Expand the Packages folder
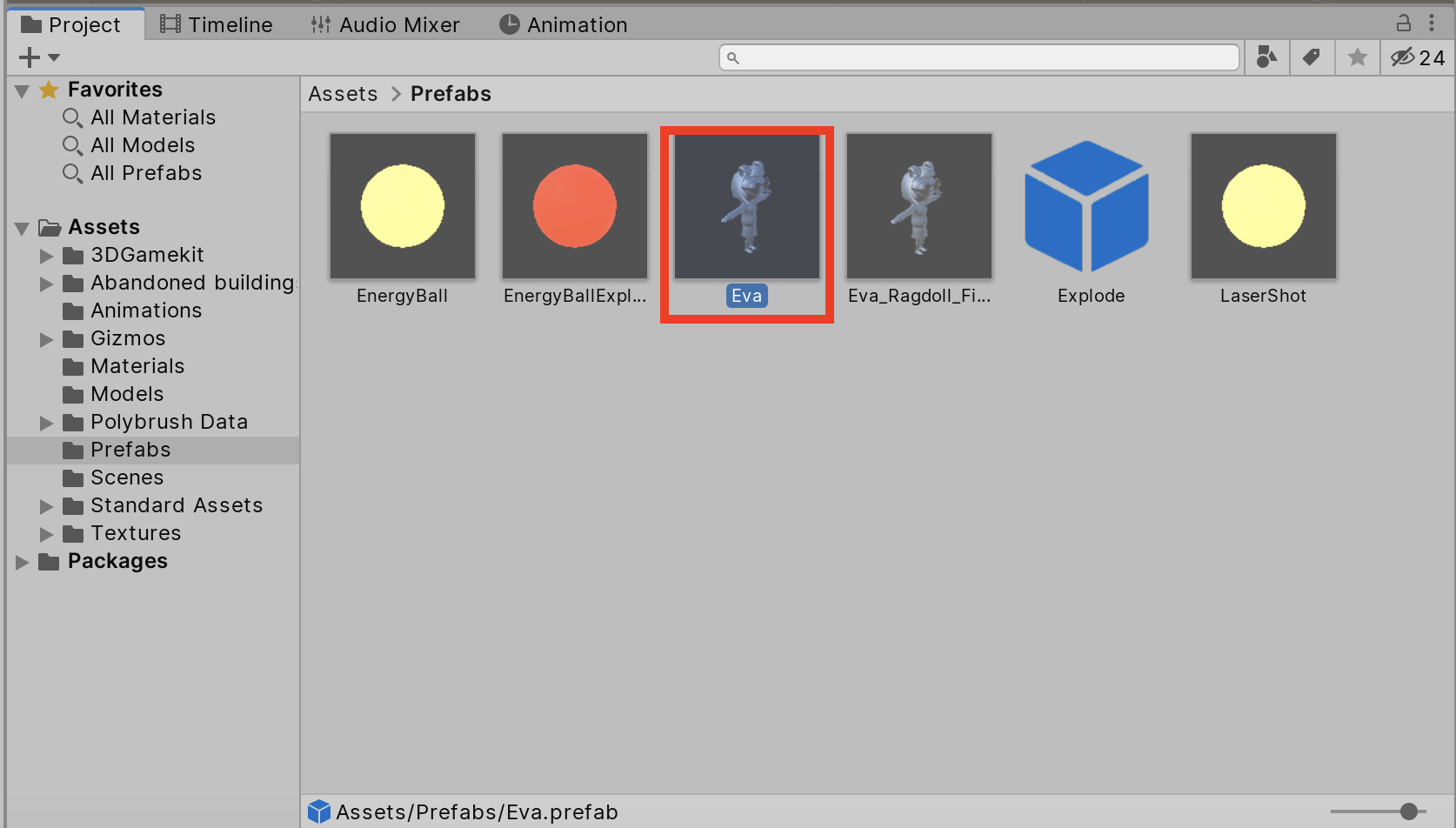The height and width of the screenshot is (828, 1456). coord(23,563)
